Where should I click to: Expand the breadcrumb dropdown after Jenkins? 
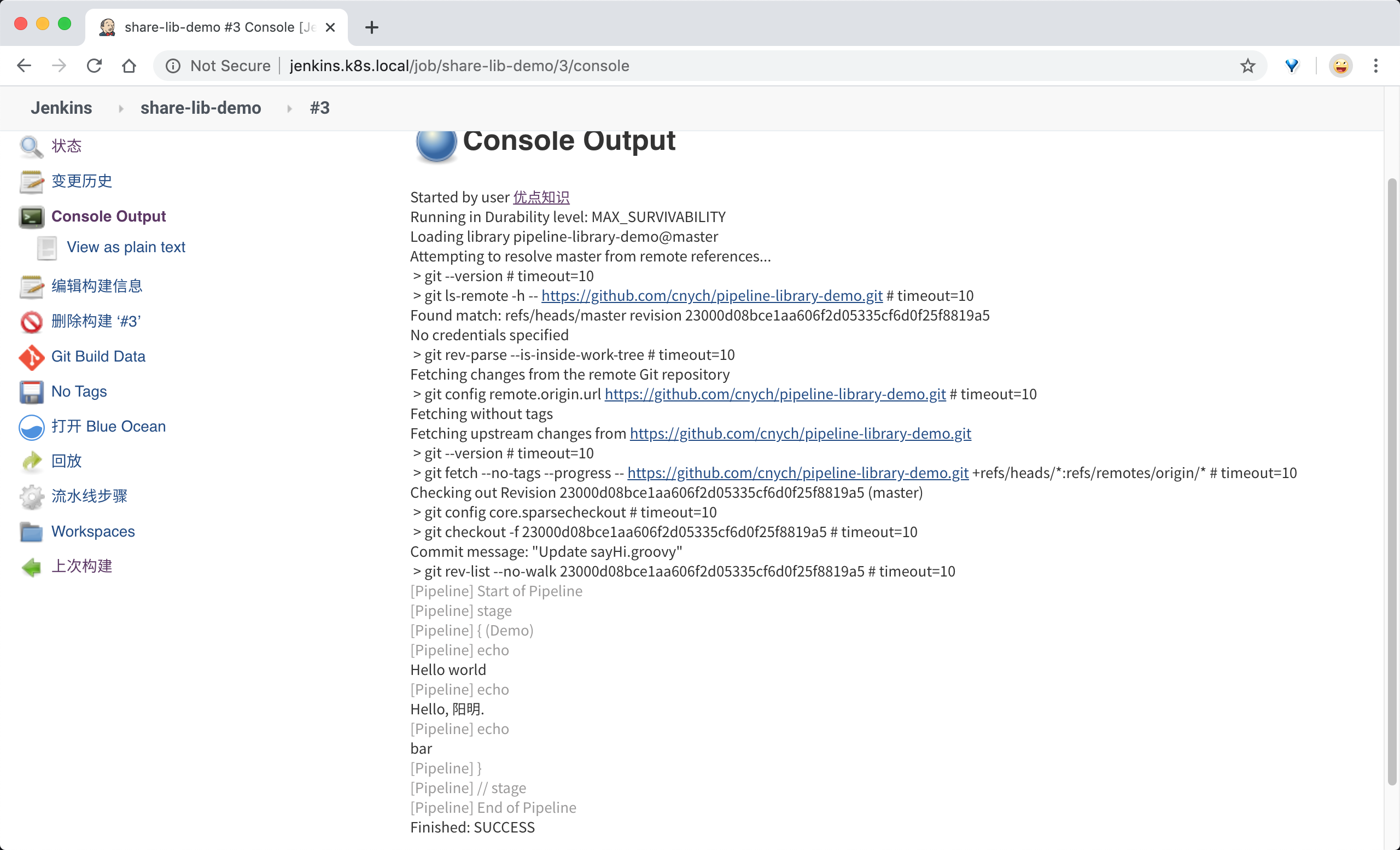[x=120, y=108]
